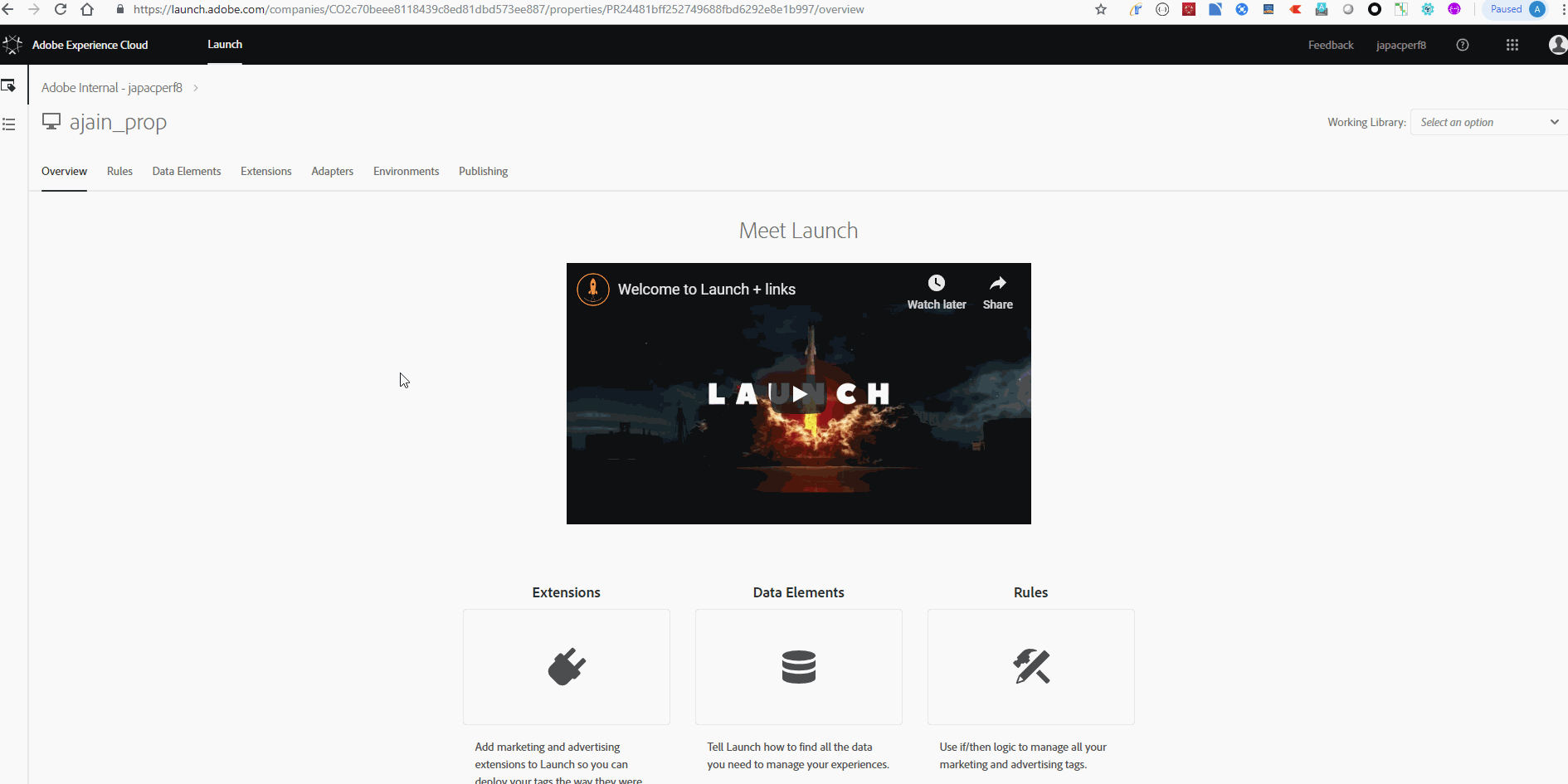
Task: Click the Share arrow icon on video
Action: click(998, 283)
